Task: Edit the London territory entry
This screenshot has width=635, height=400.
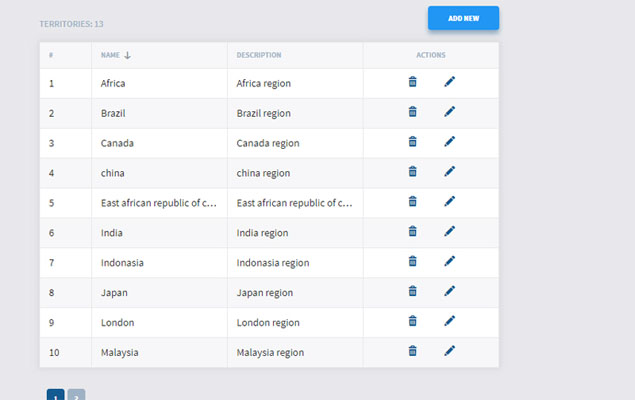Action: 449,322
